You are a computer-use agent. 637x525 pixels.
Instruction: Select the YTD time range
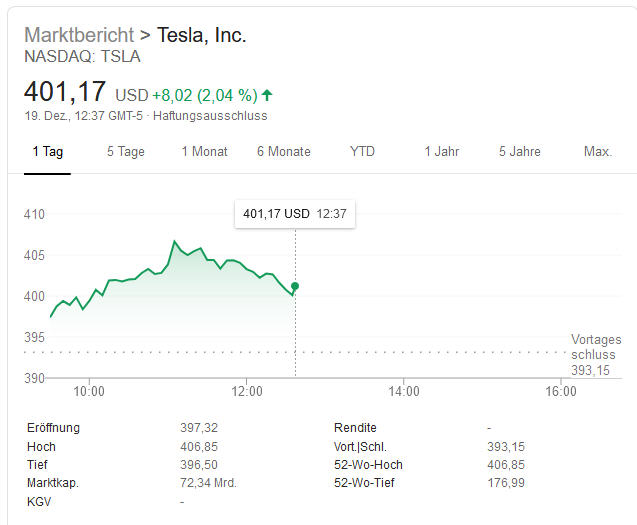(362, 152)
